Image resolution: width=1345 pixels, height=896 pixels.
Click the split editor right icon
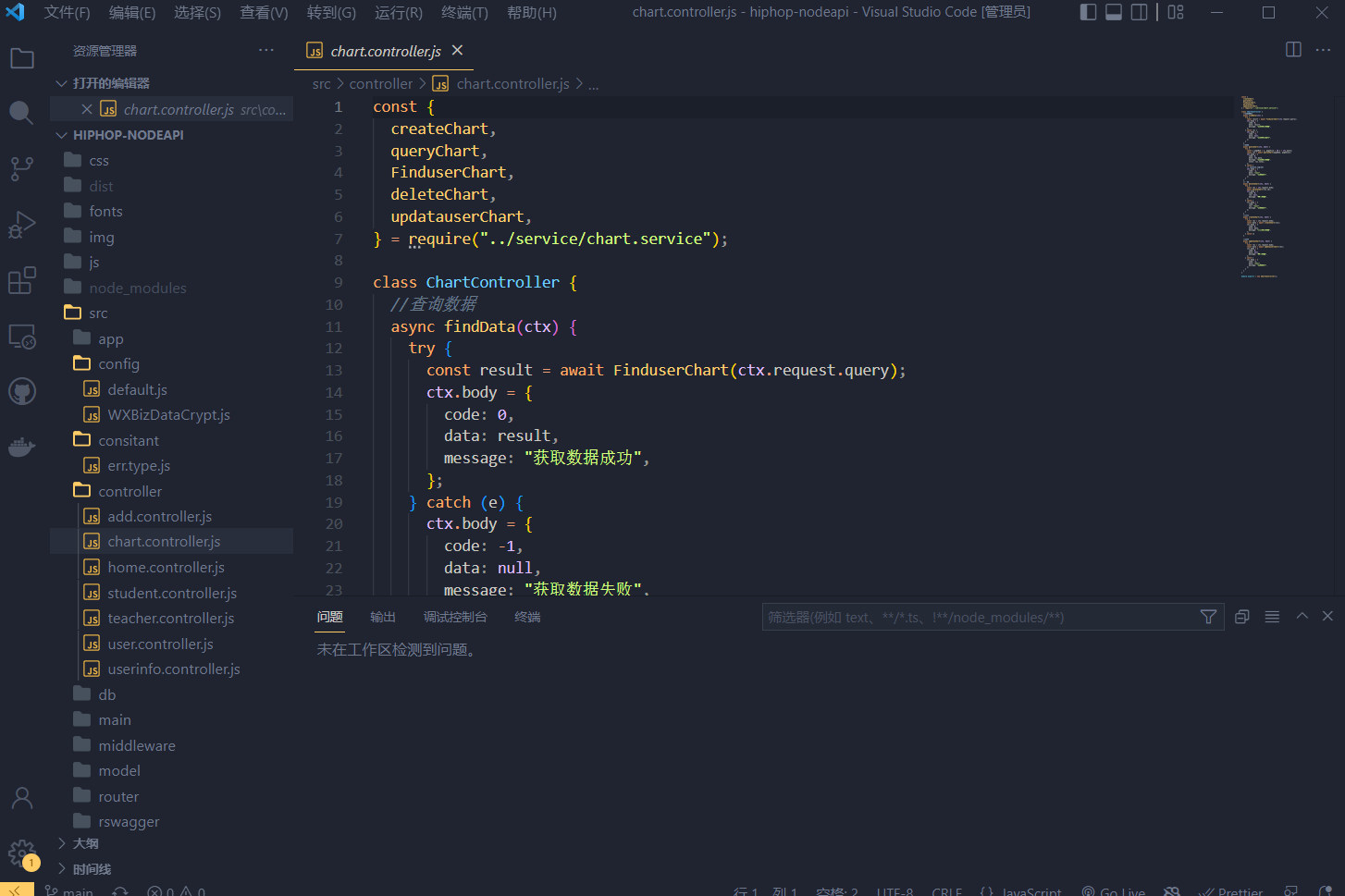coord(1293,50)
